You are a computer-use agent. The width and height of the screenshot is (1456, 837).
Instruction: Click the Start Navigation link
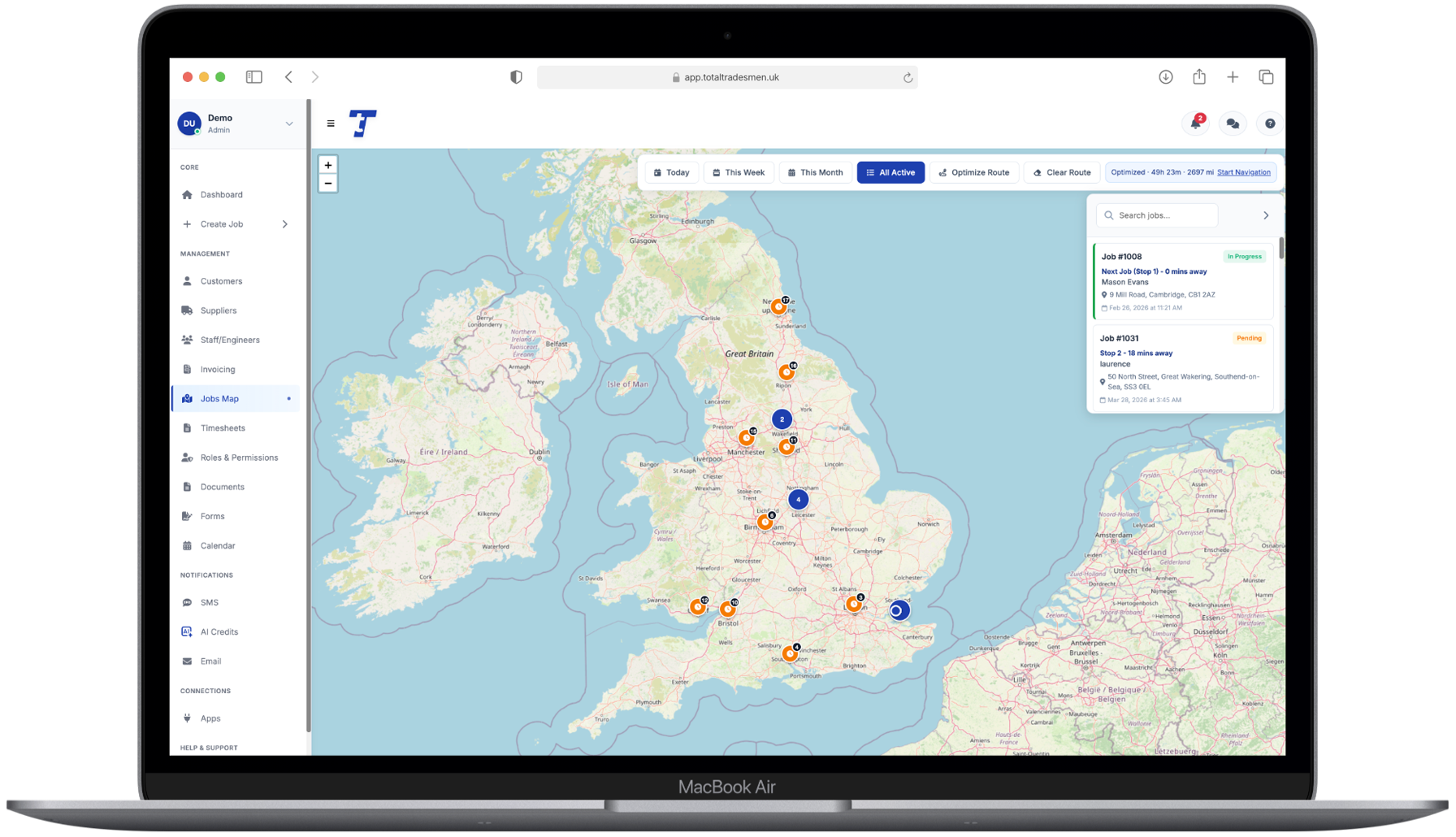coord(1244,172)
